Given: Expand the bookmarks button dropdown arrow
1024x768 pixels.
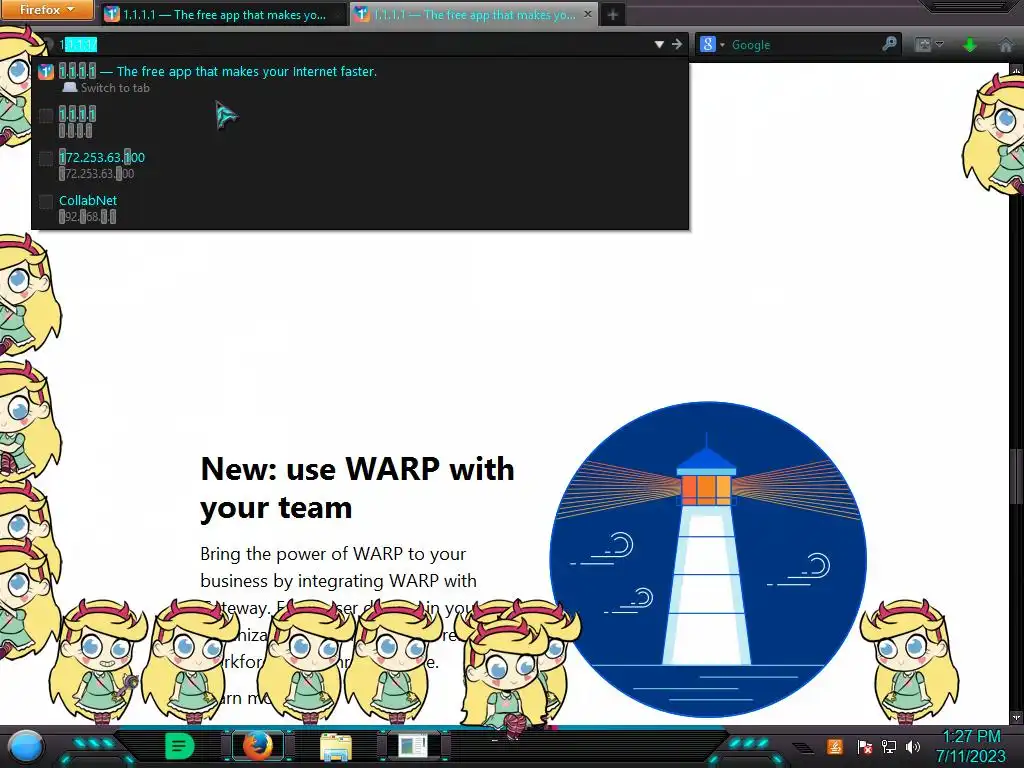Looking at the screenshot, I should click(x=940, y=44).
